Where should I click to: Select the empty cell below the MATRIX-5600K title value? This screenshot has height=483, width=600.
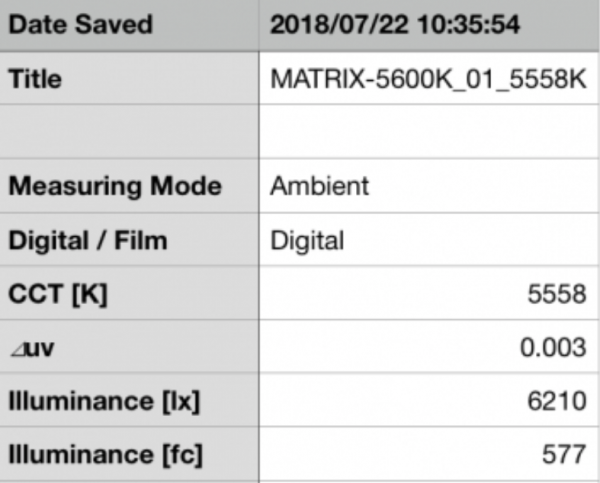(x=429, y=132)
